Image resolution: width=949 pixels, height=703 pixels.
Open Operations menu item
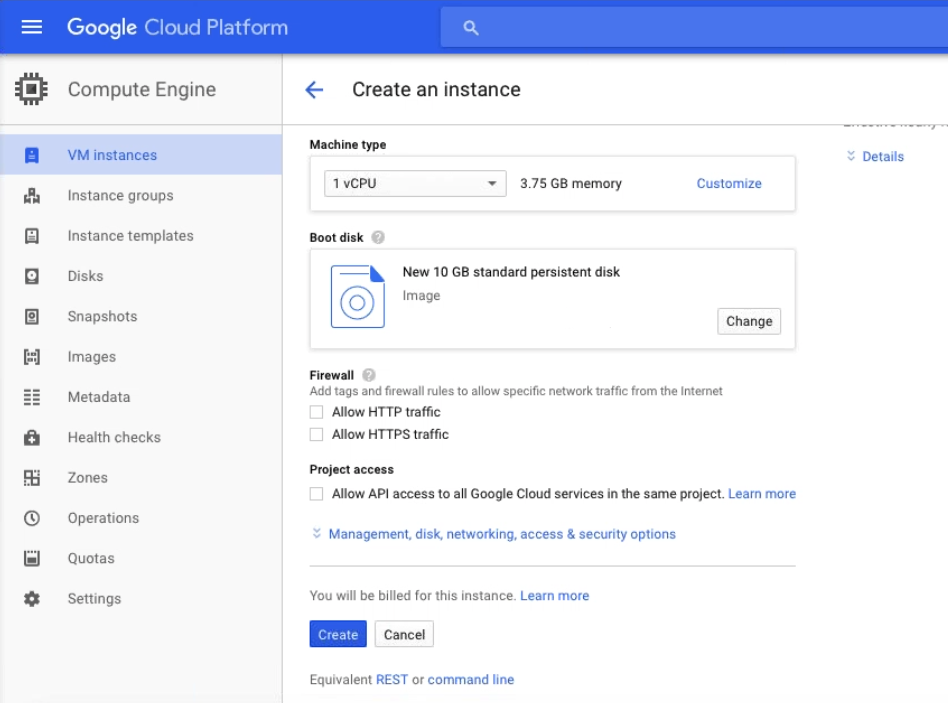(141, 518)
